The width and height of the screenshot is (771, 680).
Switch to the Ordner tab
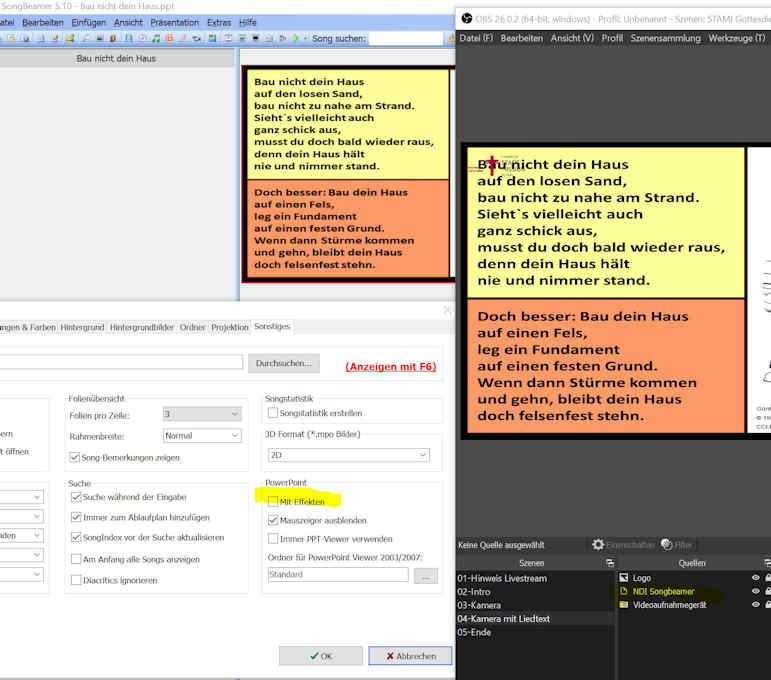(x=192, y=327)
